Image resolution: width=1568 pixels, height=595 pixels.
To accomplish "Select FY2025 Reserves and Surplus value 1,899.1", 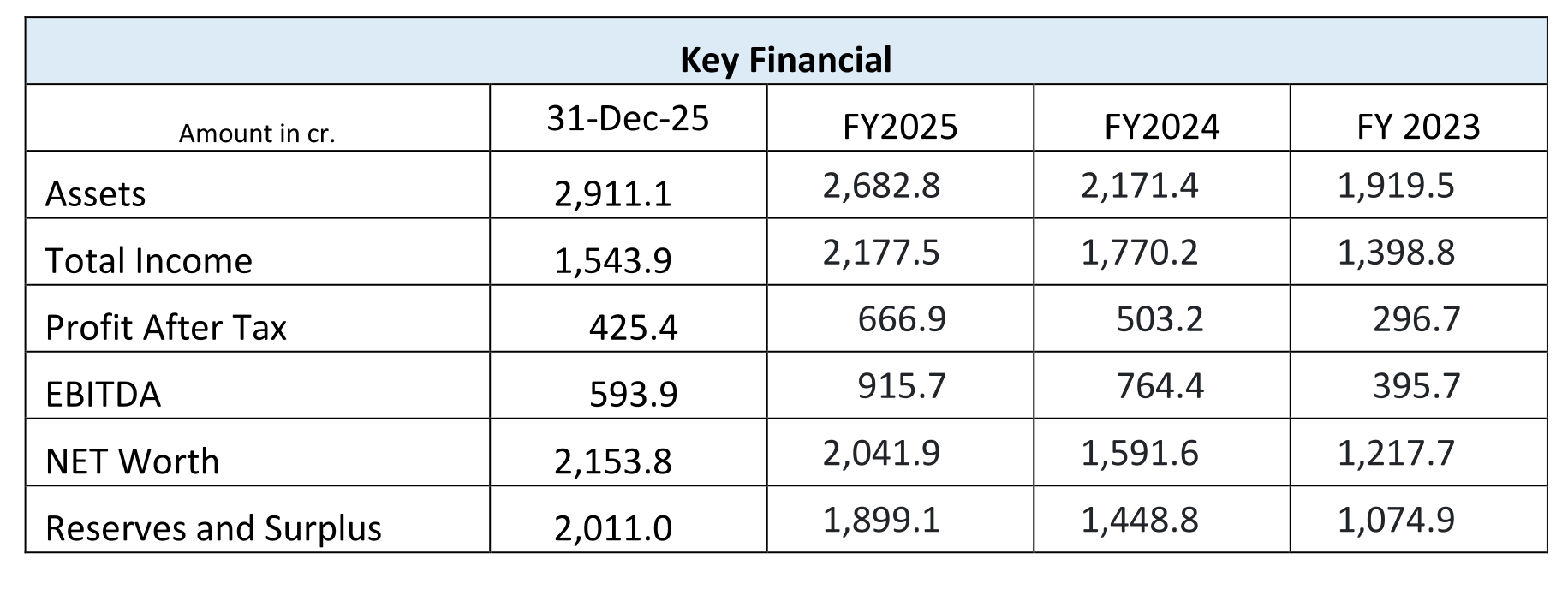I will (881, 520).
